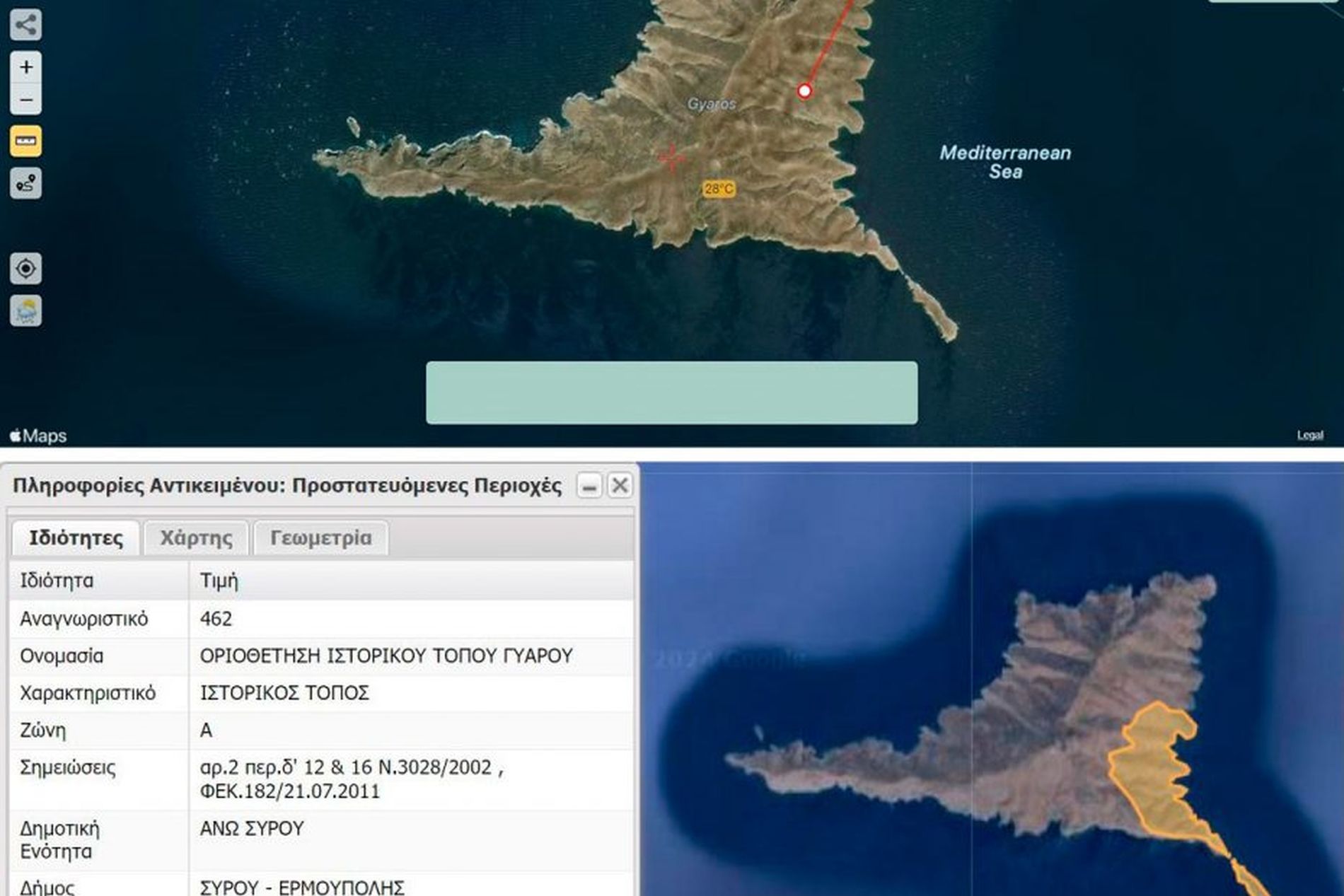Open the weather layer icon
1344x896 pixels.
tap(26, 311)
